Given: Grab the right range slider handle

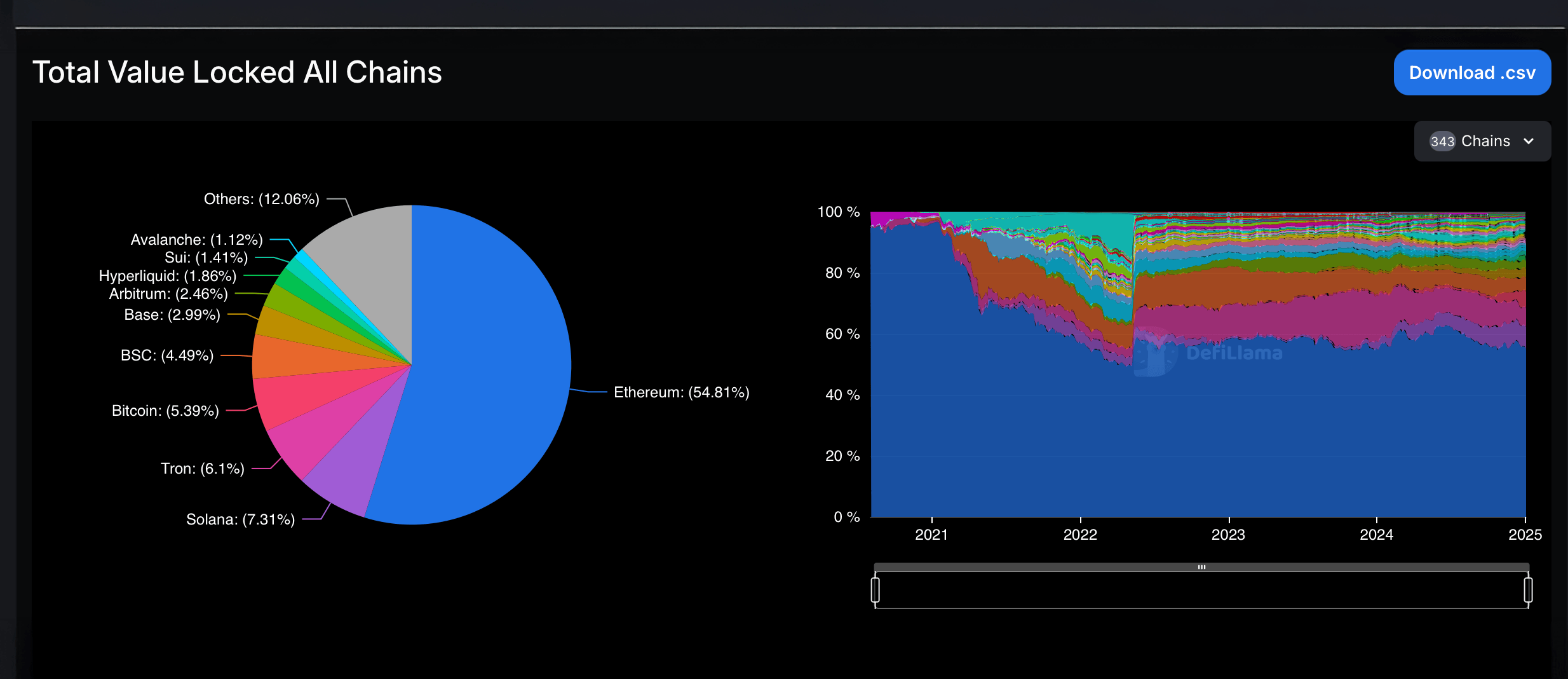Looking at the screenshot, I should tap(1528, 589).
